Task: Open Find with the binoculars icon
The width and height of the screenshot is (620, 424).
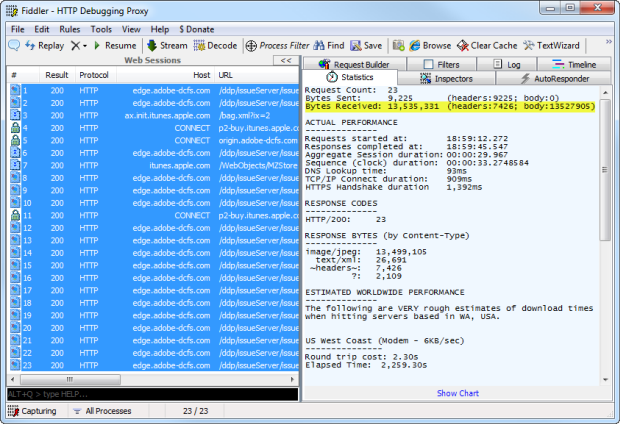Action: point(328,46)
